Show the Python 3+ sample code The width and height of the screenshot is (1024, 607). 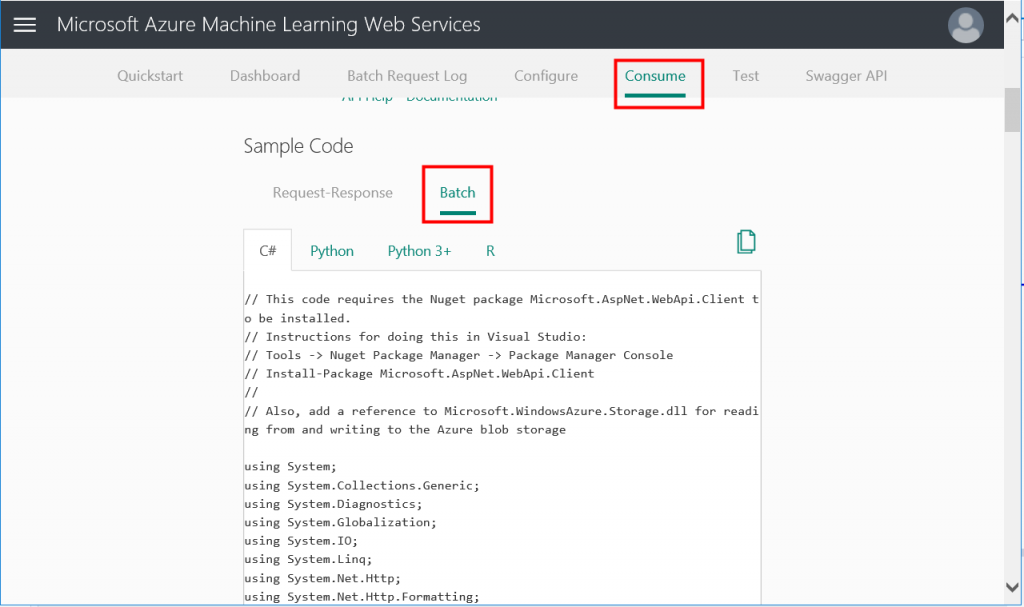[x=419, y=252]
